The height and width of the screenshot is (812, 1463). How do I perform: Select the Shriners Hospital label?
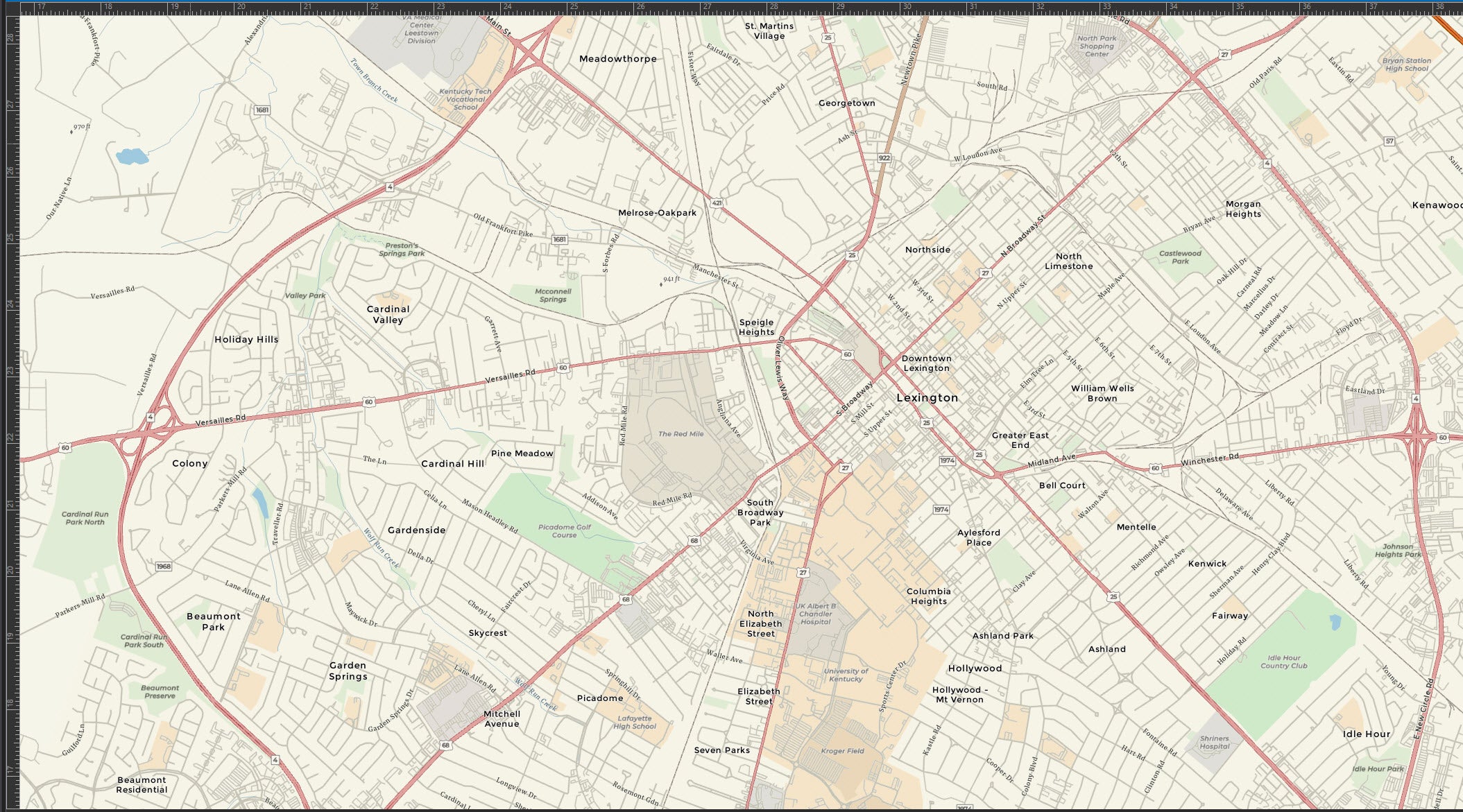pos(1214,743)
